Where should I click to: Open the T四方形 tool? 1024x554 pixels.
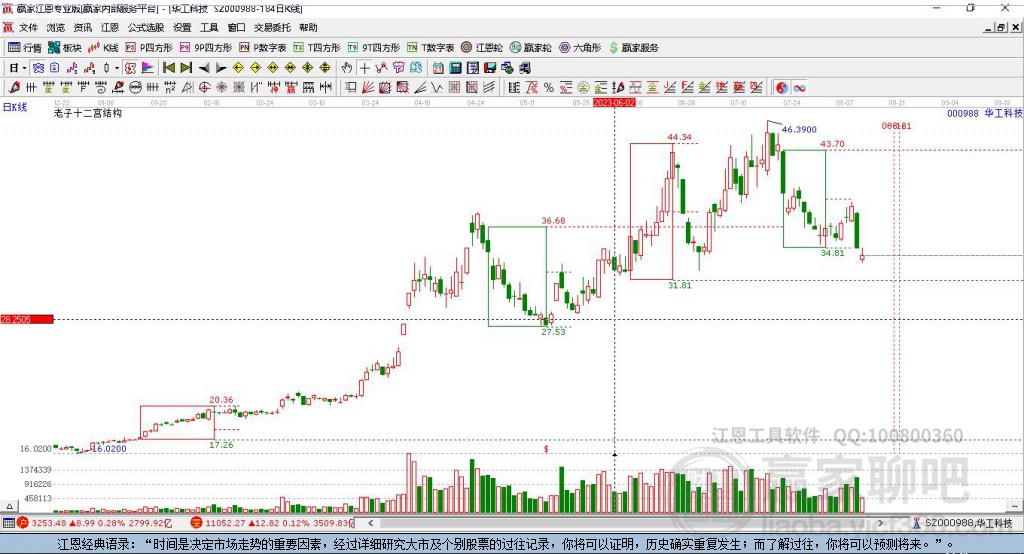[x=317, y=48]
